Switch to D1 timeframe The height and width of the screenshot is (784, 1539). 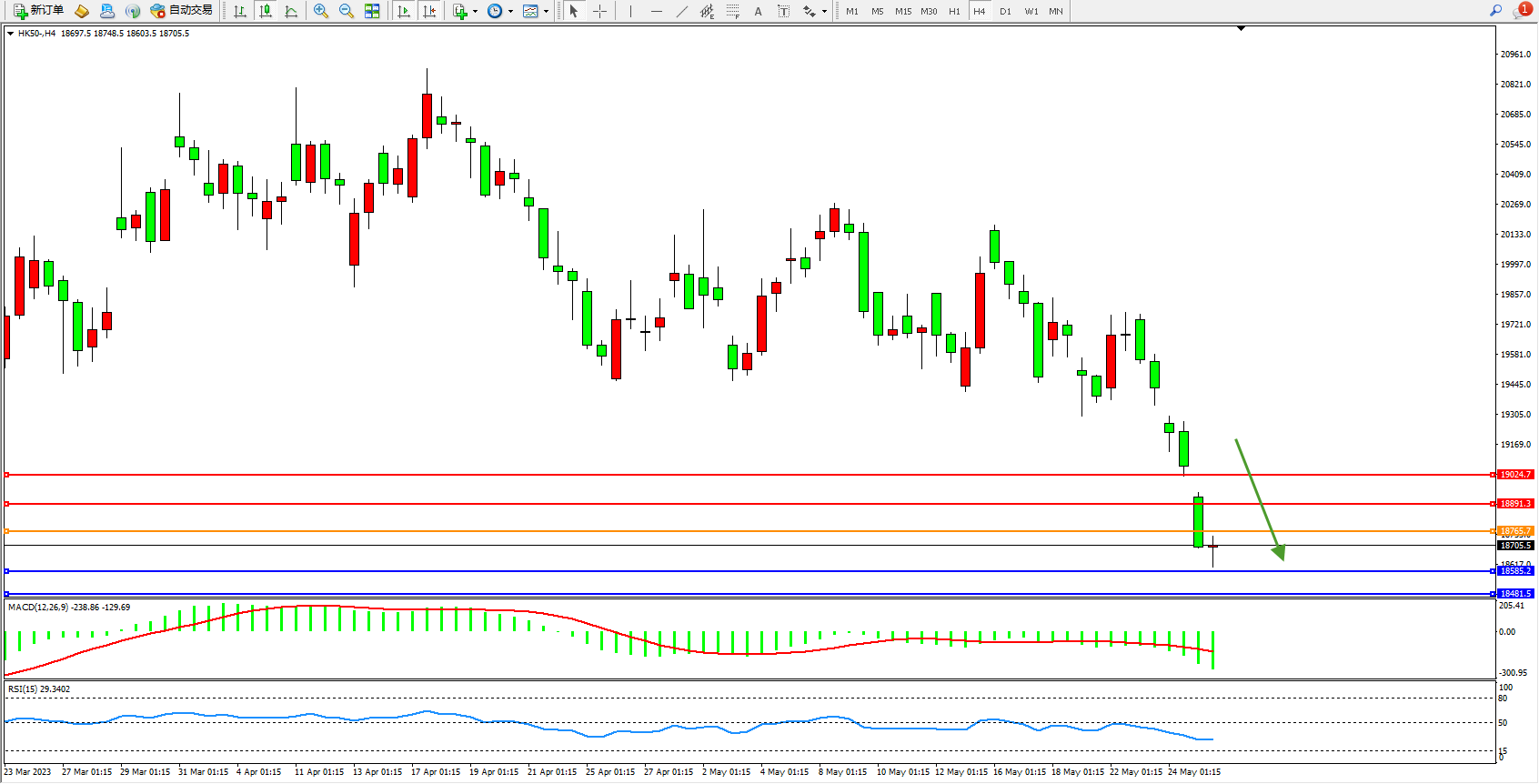[x=1005, y=11]
